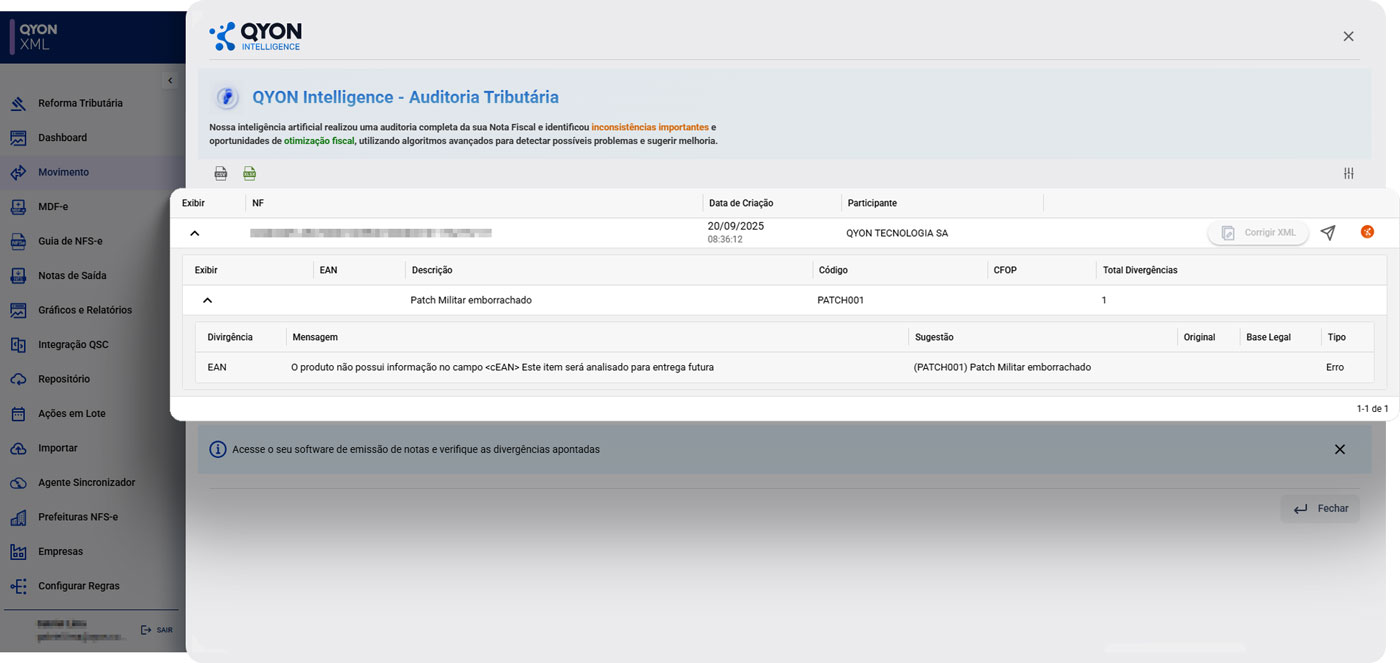Click the paper plane send icon

point(1327,233)
